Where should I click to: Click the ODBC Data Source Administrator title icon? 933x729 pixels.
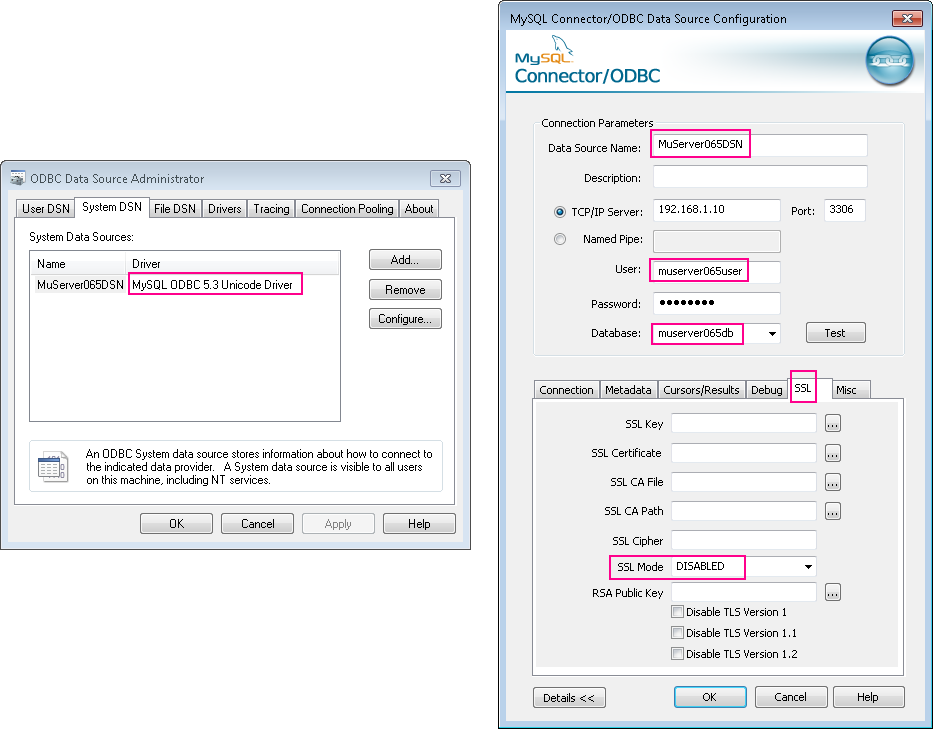[18, 178]
